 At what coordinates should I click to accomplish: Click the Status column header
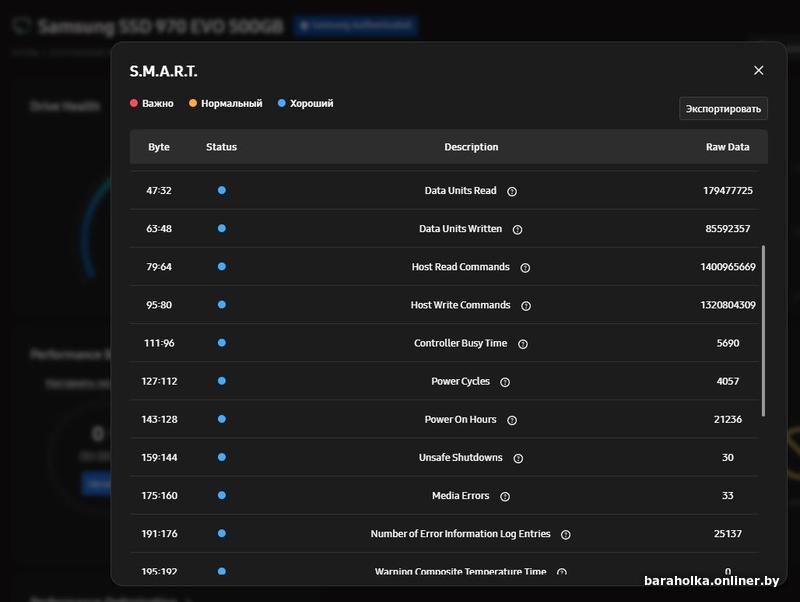click(x=221, y=147)
